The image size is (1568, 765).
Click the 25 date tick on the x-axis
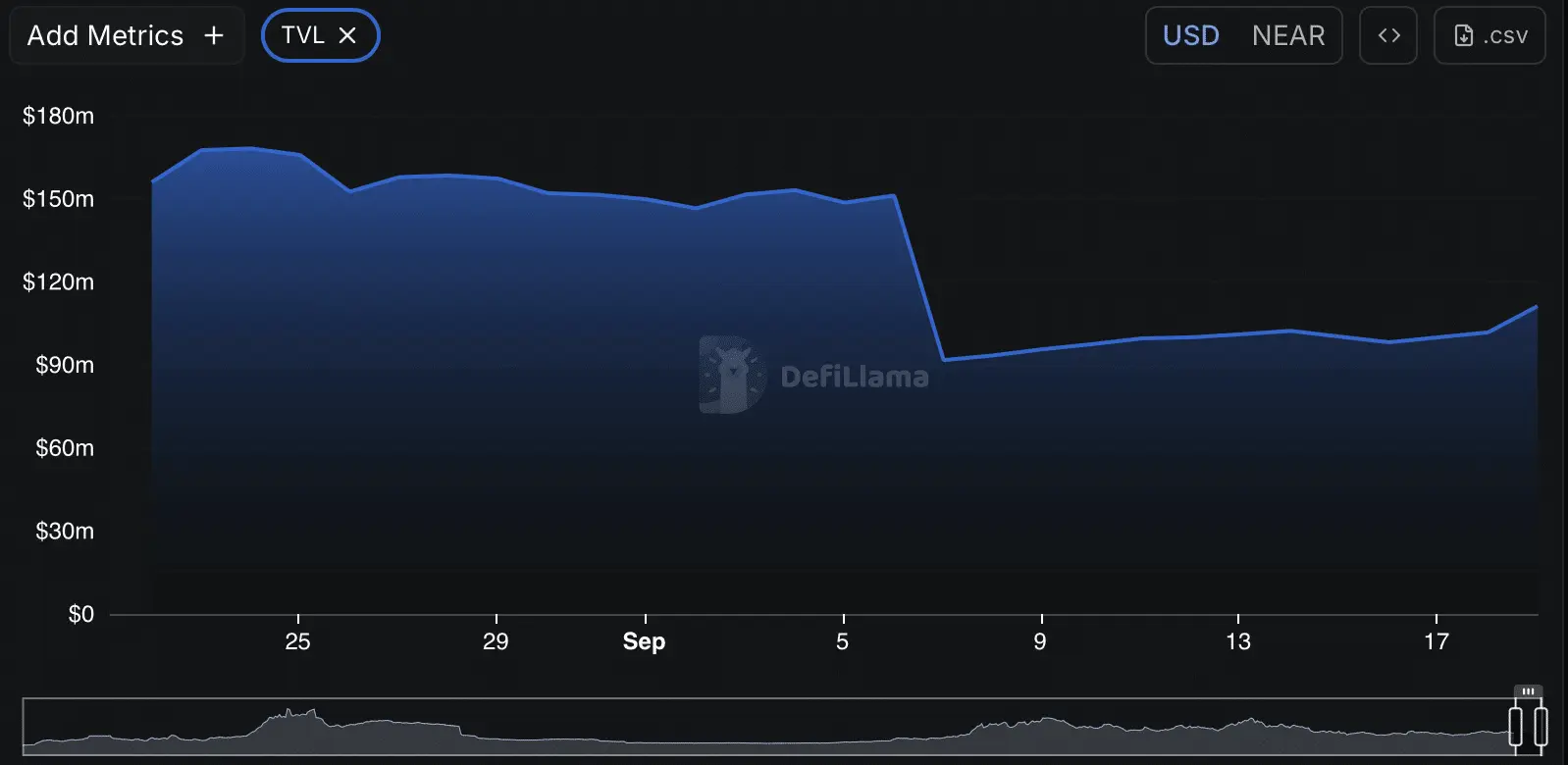(x=297, y=641)
